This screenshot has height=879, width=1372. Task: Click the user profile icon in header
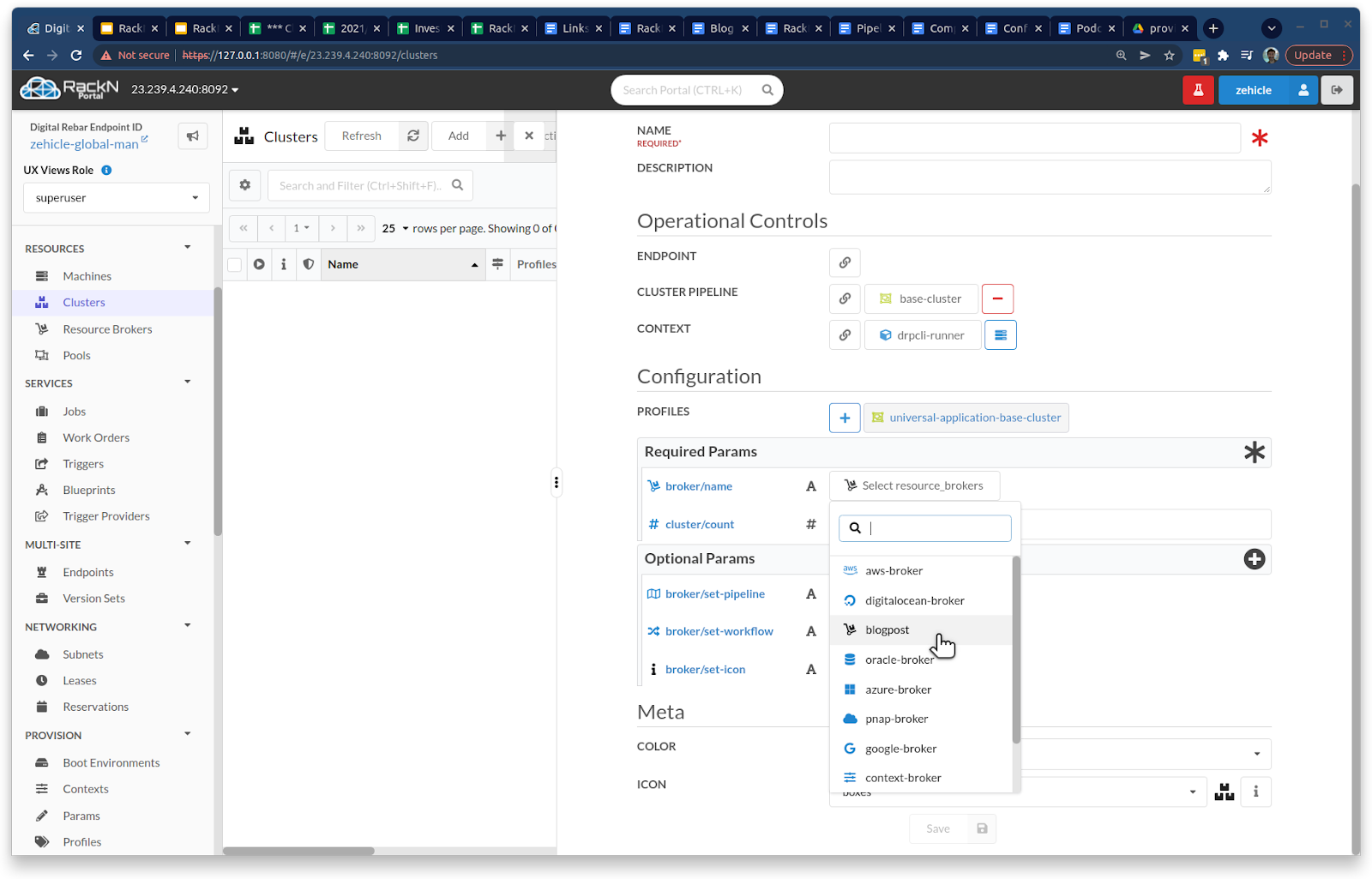(x=1303, y=90)
